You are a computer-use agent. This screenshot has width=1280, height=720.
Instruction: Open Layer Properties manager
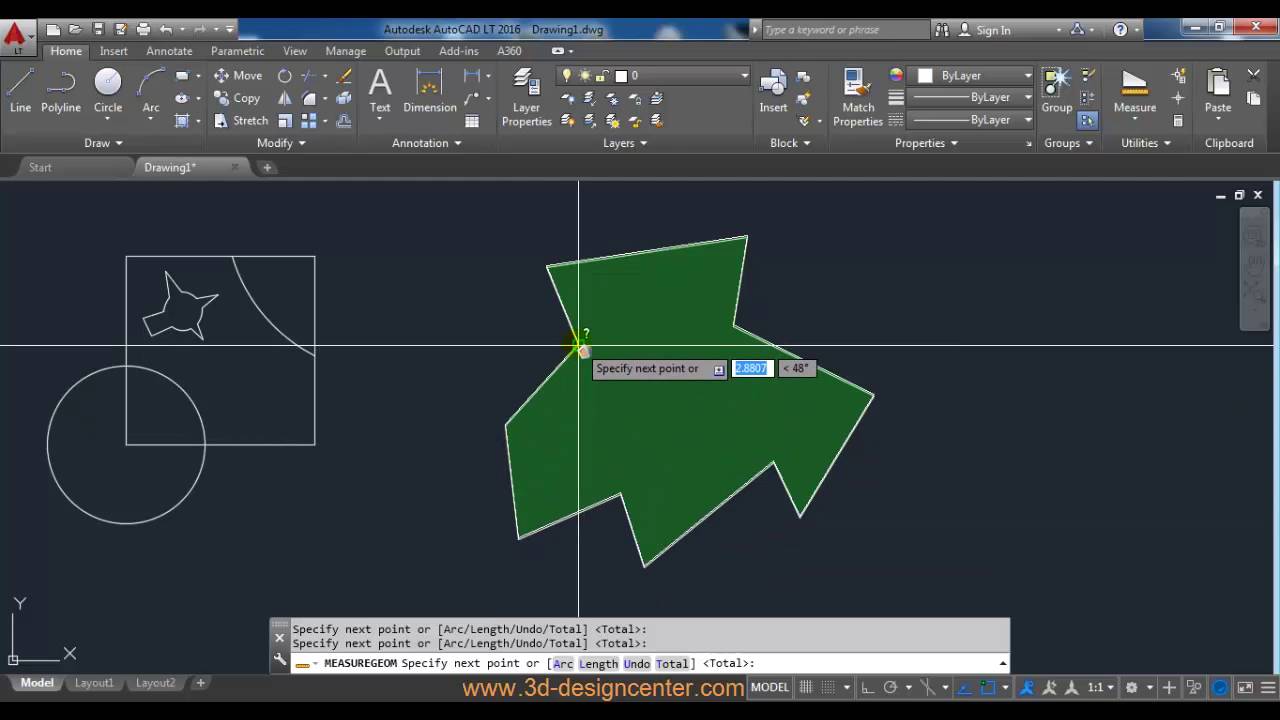(x=526, y=97)
